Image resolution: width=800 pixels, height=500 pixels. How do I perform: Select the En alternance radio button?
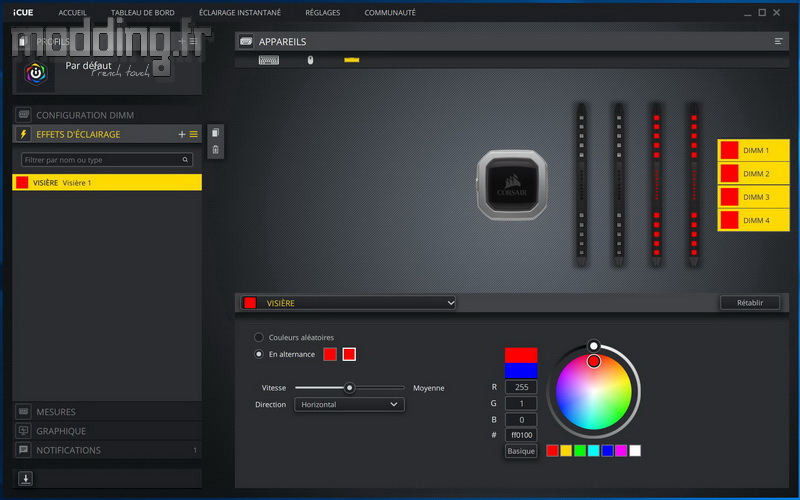tap(259, 354)
